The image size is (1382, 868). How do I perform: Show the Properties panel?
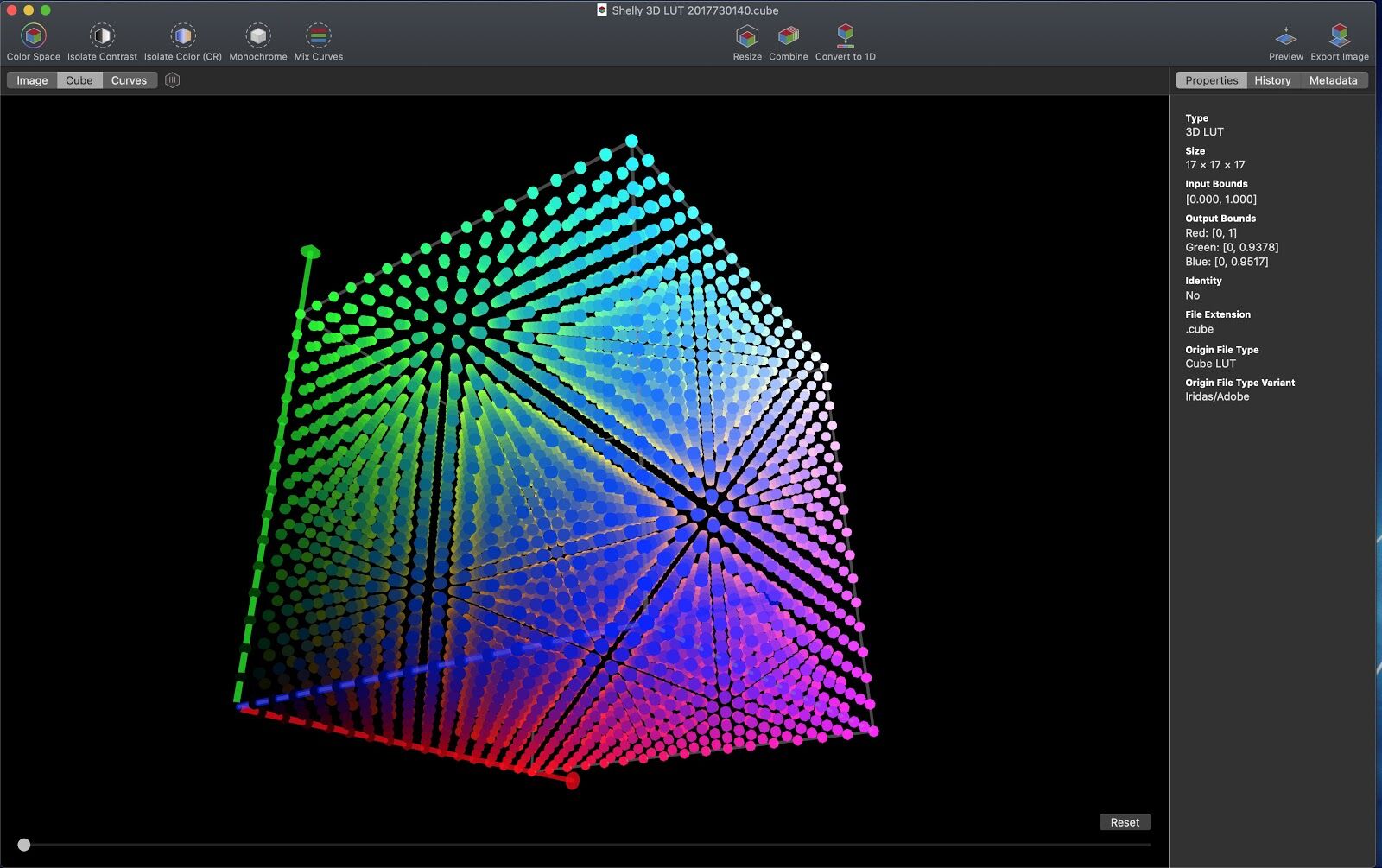pos(1211,79)
